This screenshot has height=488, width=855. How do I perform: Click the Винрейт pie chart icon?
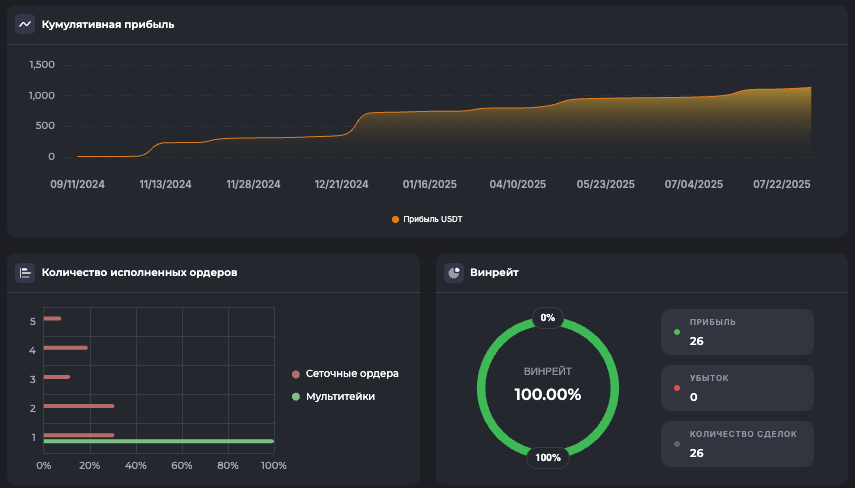454,272
